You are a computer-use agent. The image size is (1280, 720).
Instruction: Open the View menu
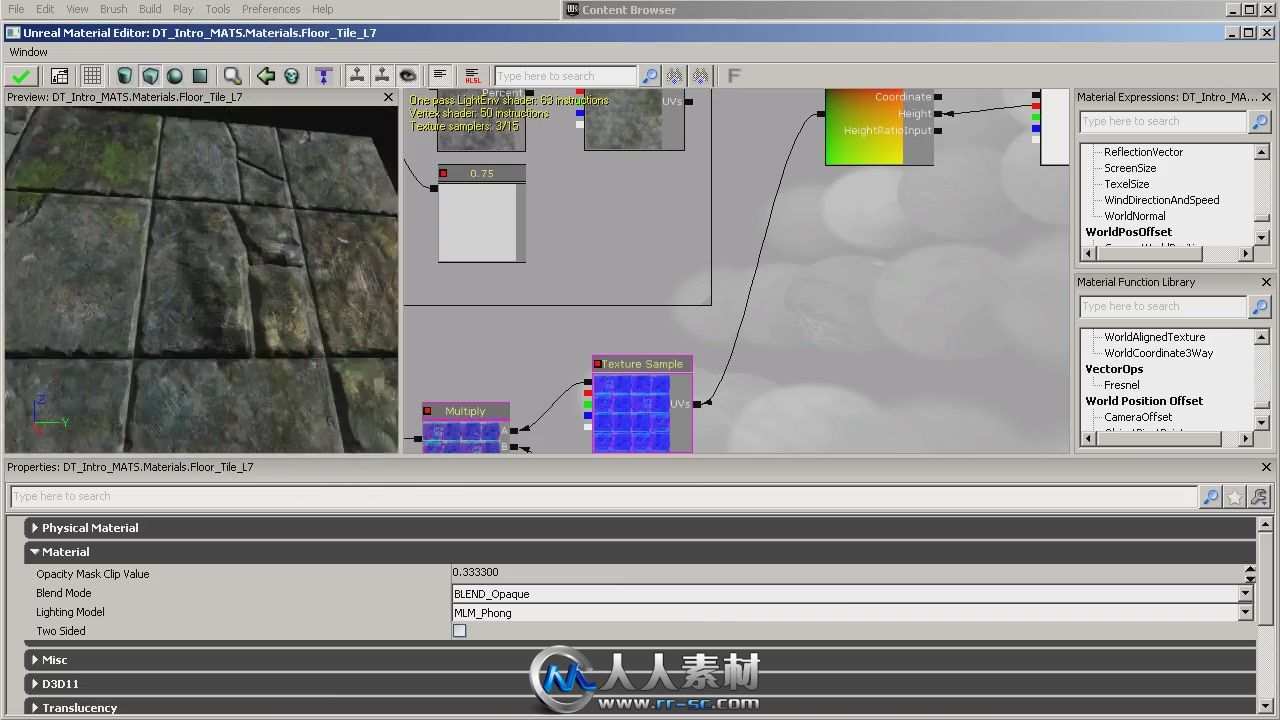[77, 9]
